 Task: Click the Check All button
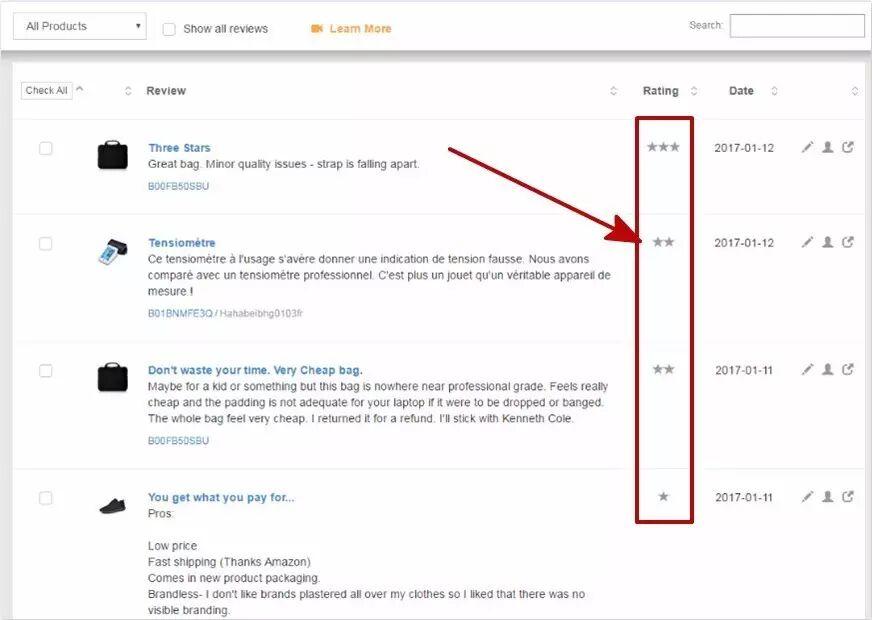[46, 90]
